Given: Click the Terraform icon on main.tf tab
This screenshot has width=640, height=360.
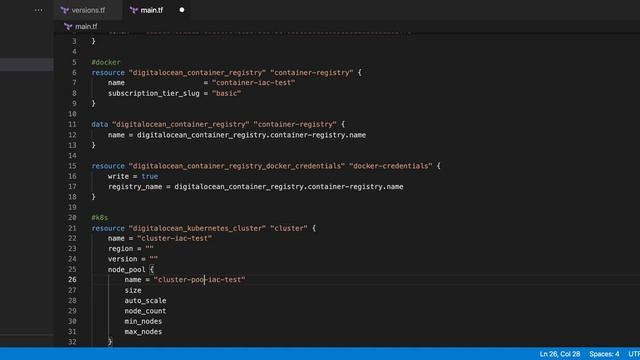Looking at the screenshot, I should (x=133, y=10).
